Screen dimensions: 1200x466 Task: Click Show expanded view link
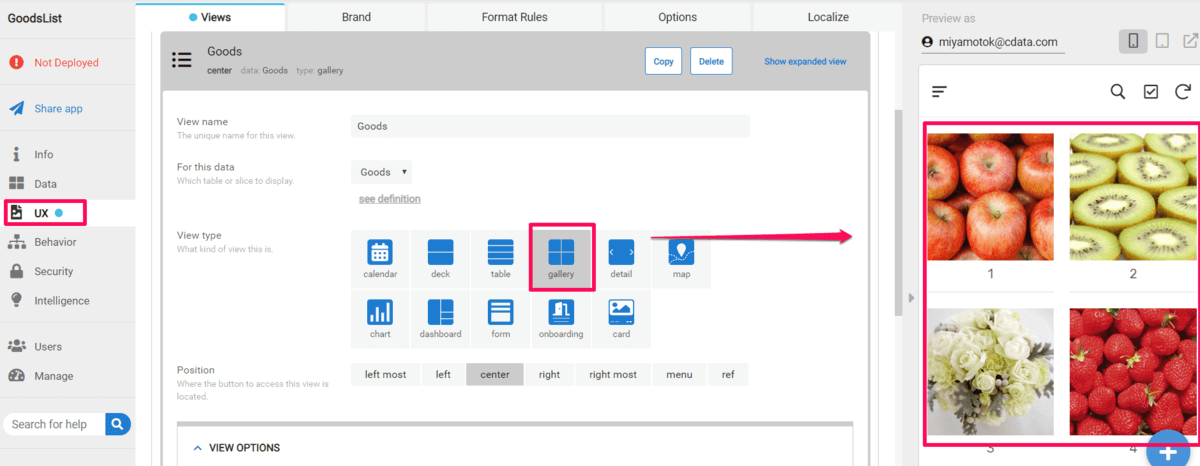point(805,61)
